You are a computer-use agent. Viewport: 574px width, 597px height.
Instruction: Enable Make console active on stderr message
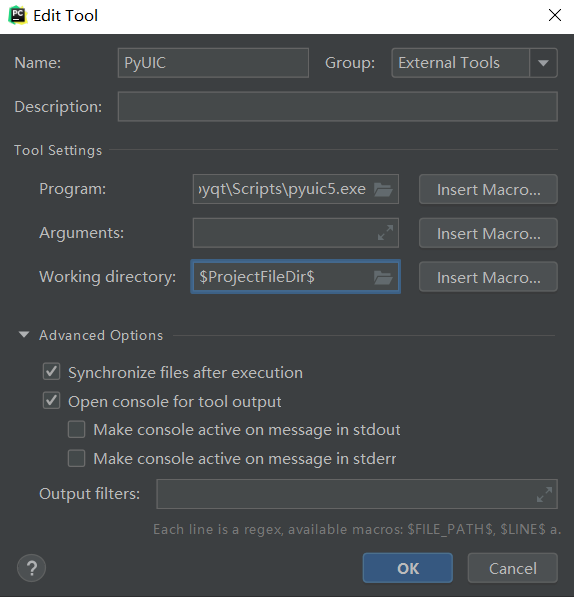coord(77,458)
